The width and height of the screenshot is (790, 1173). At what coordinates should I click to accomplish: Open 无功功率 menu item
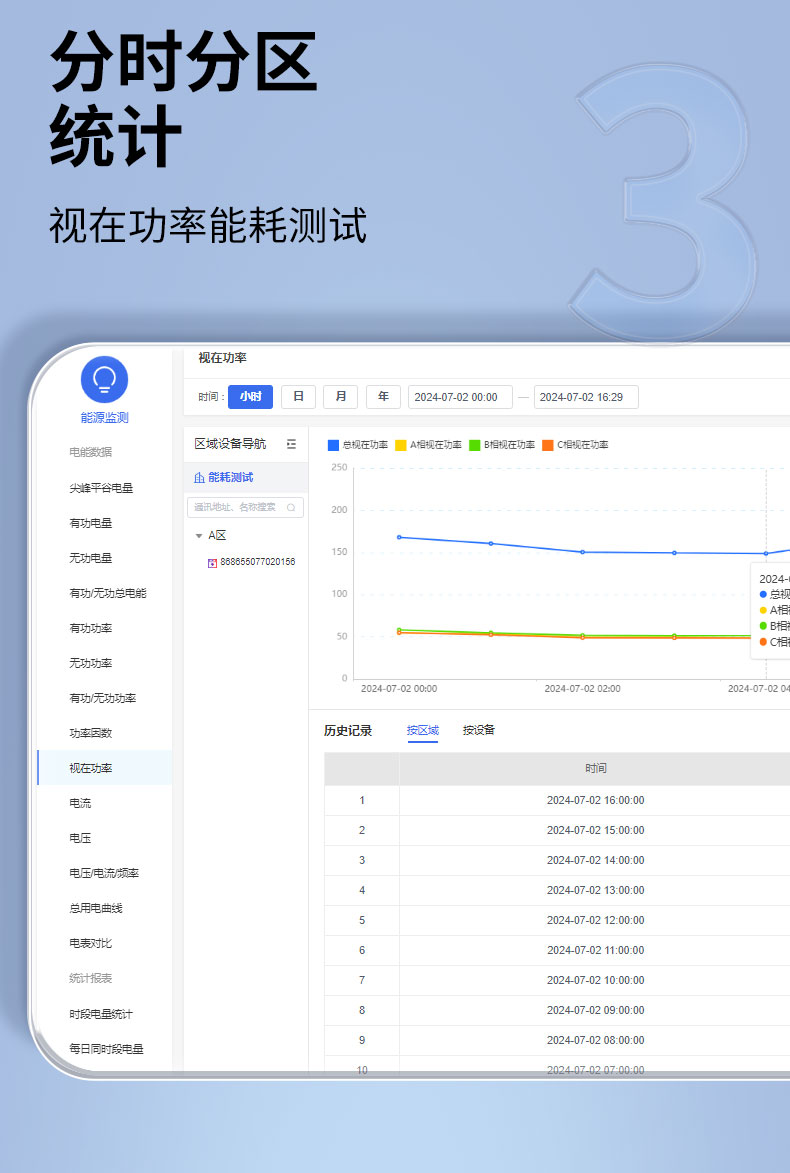[x=91, y=664]
